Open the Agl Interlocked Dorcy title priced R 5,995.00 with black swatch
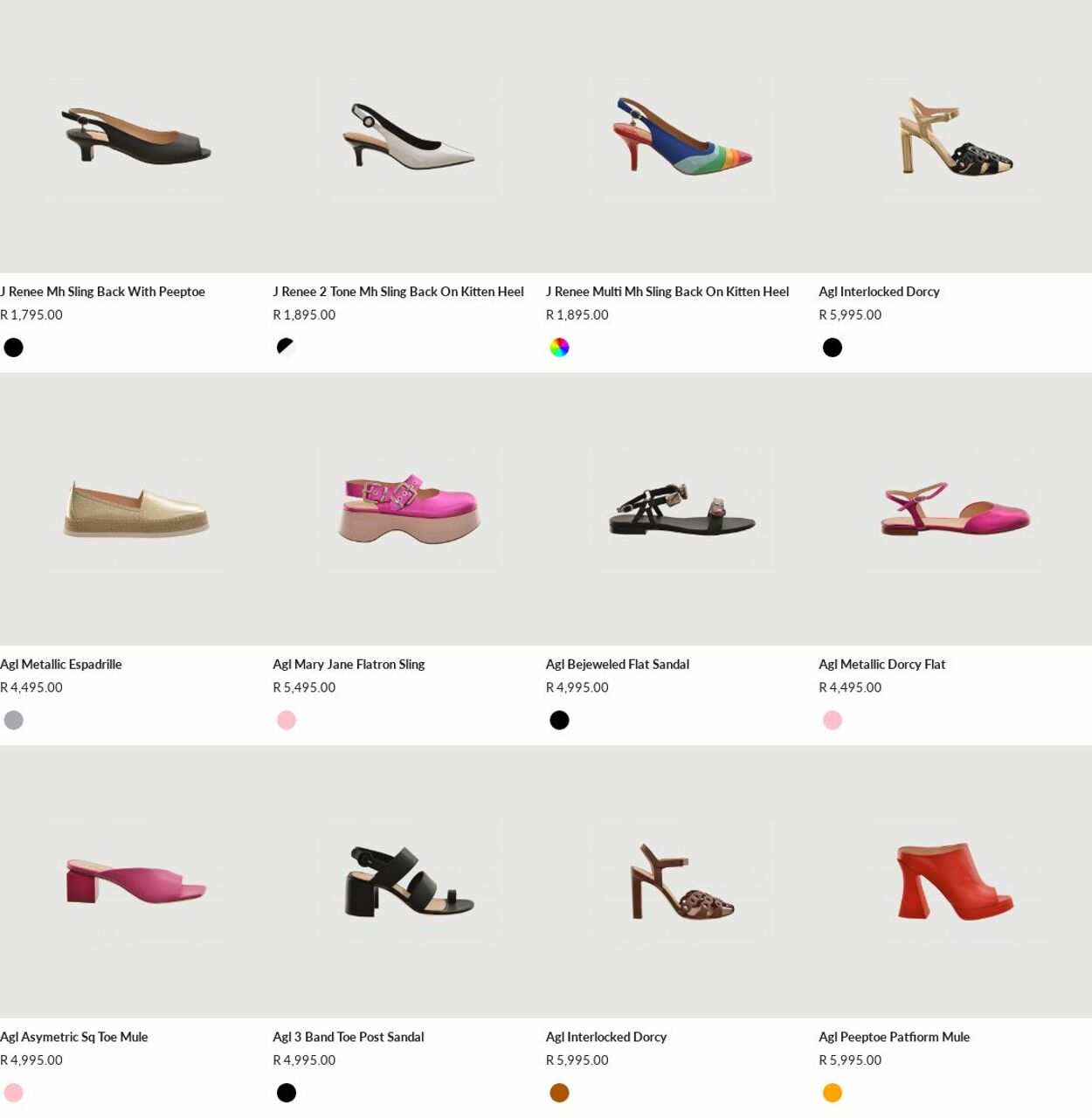 click(x=879, y=292)
